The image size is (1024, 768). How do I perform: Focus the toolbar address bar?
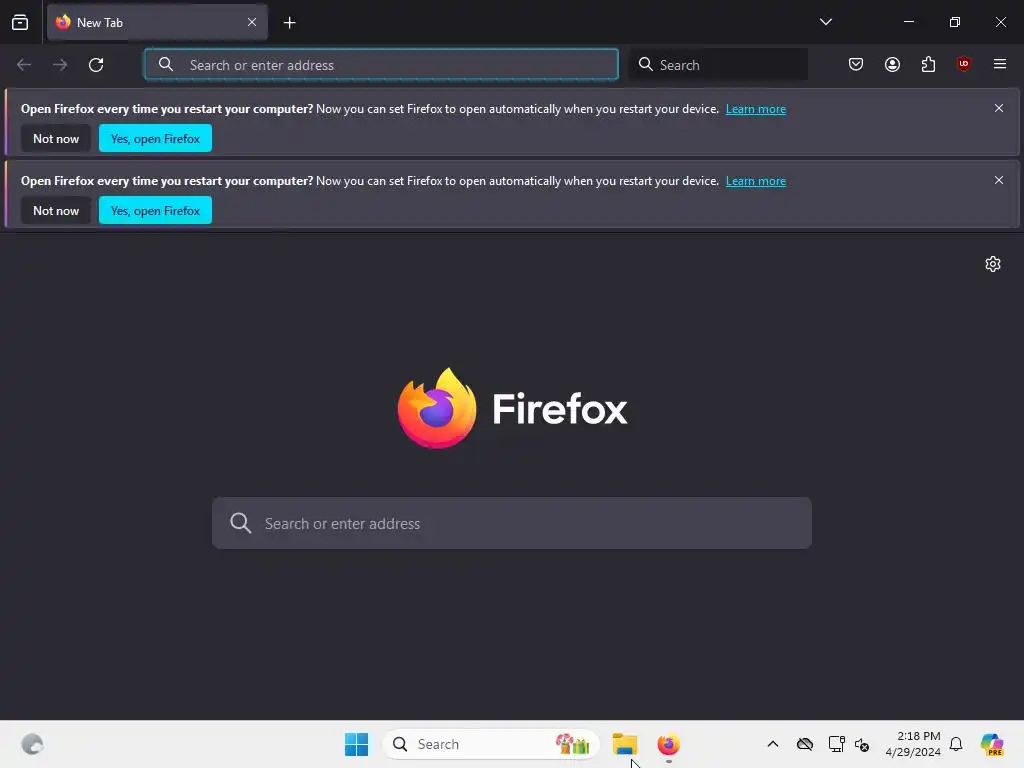(381, 65)
